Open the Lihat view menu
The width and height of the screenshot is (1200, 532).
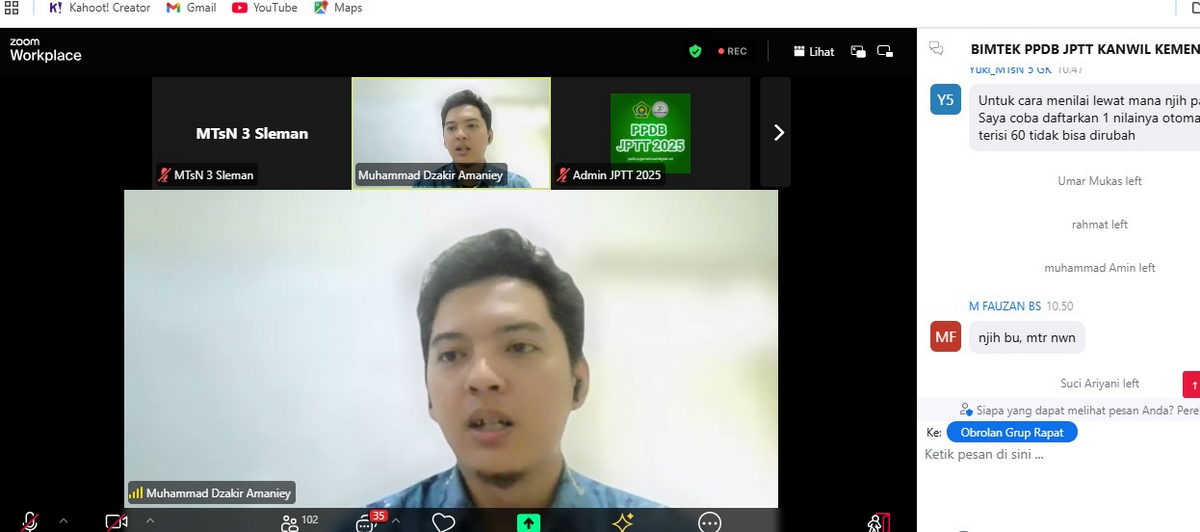point(814,51)
